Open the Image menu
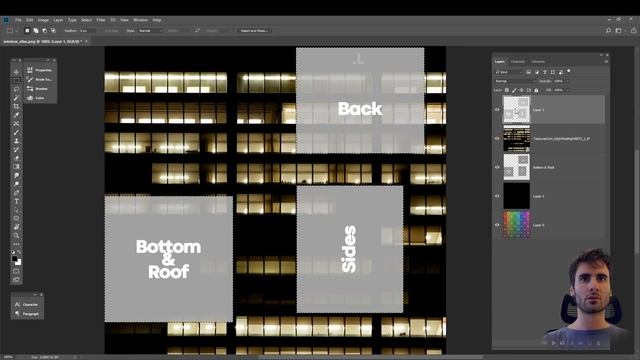The height and width of the screenshot is (360, 640). [43, 20]
